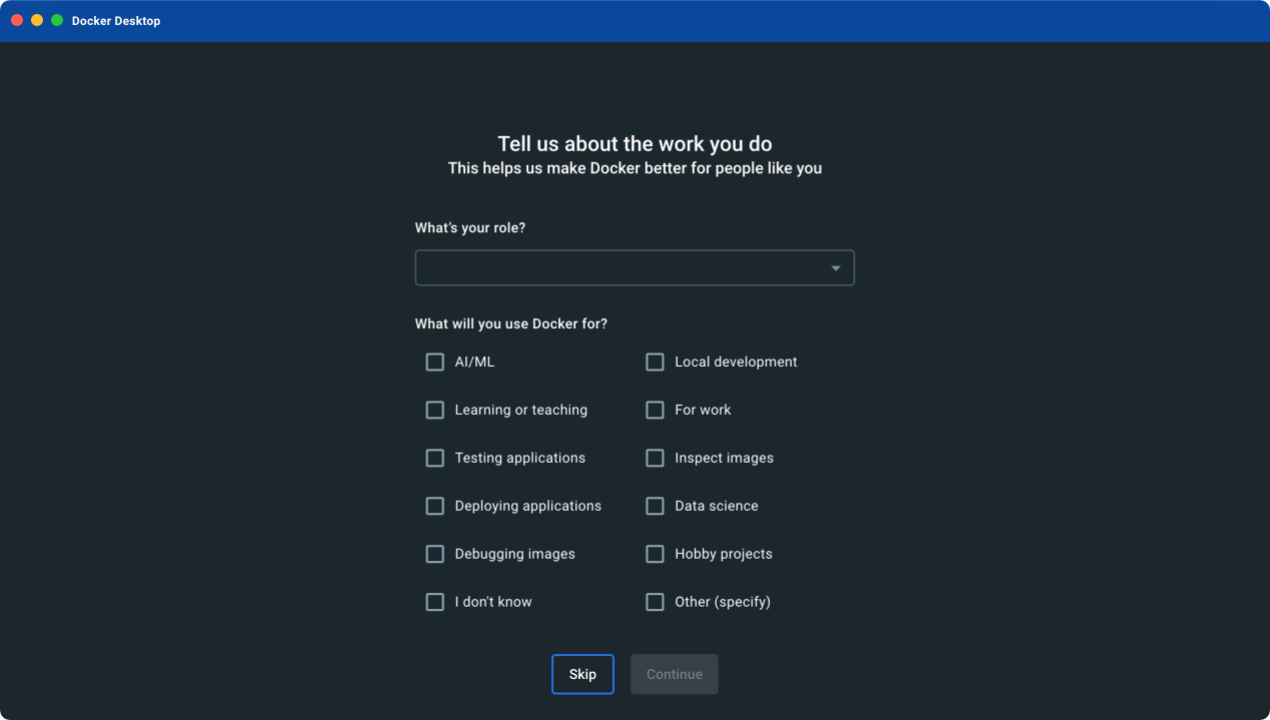The image size is (1270, 720).
Task: Check the AI/ML checkbox
Action: [x=435, y=362]
